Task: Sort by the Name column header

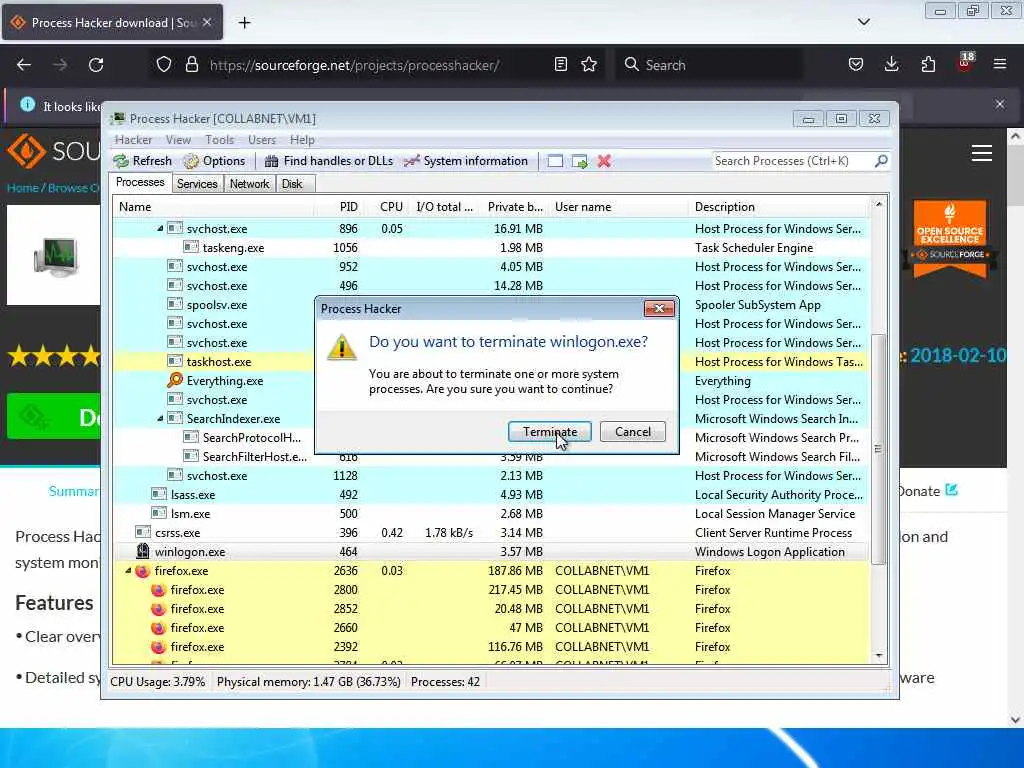Action: click(214, 207)
